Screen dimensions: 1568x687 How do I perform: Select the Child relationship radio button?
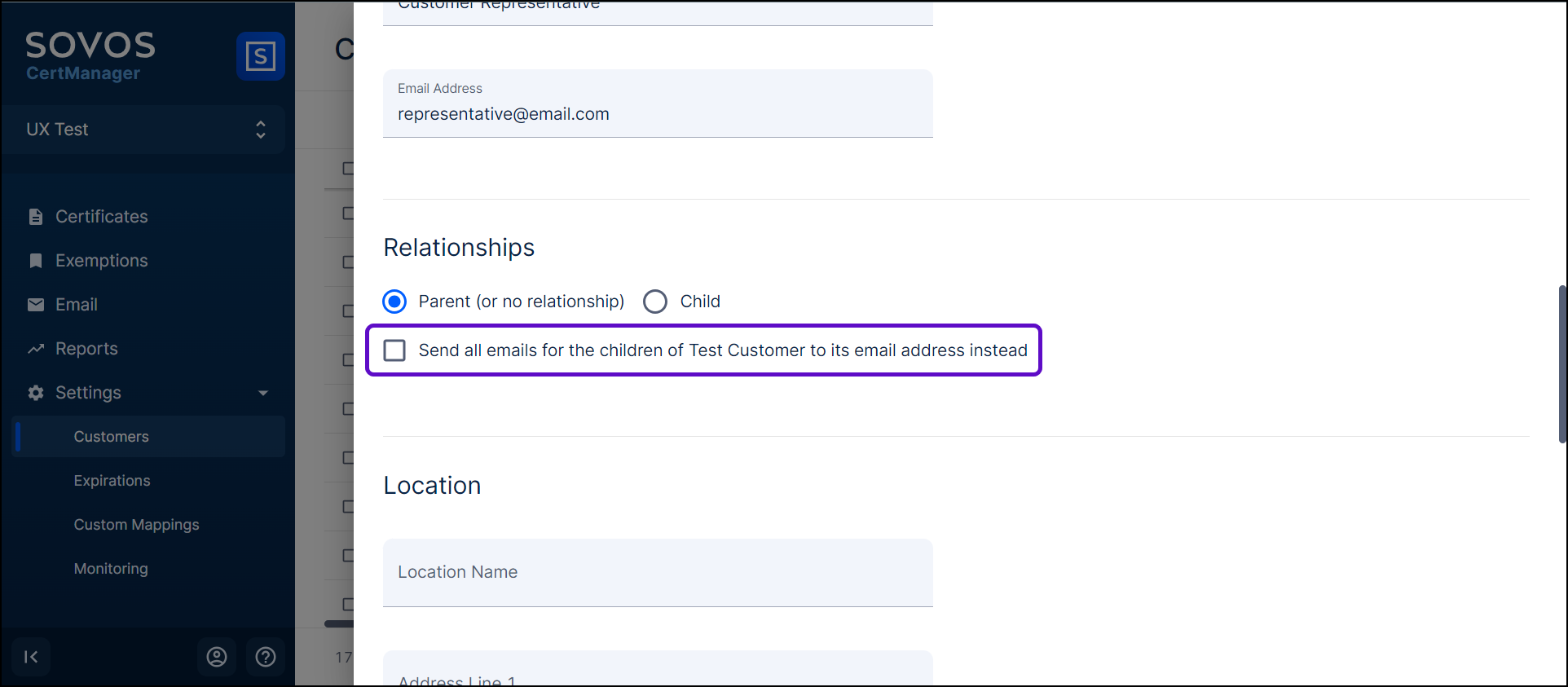655,302
